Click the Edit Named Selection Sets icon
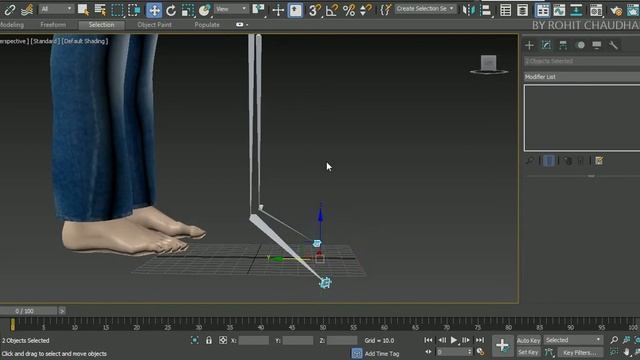Viewport: 640px width, 360px height. 385,10
